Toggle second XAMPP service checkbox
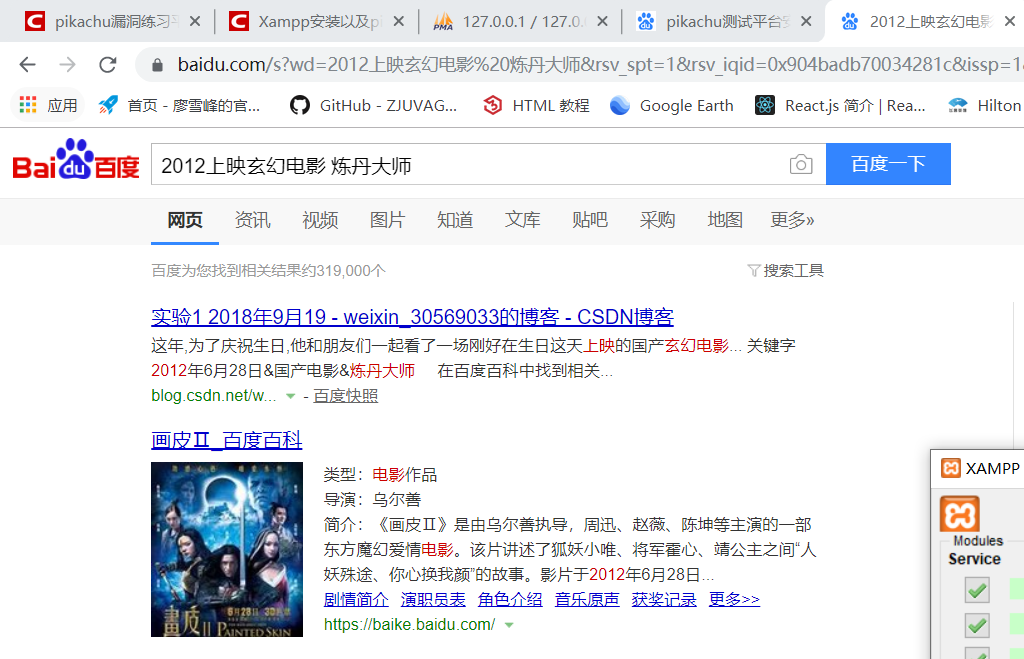This screenshot has height=659, width=1024. click(977, 625)
